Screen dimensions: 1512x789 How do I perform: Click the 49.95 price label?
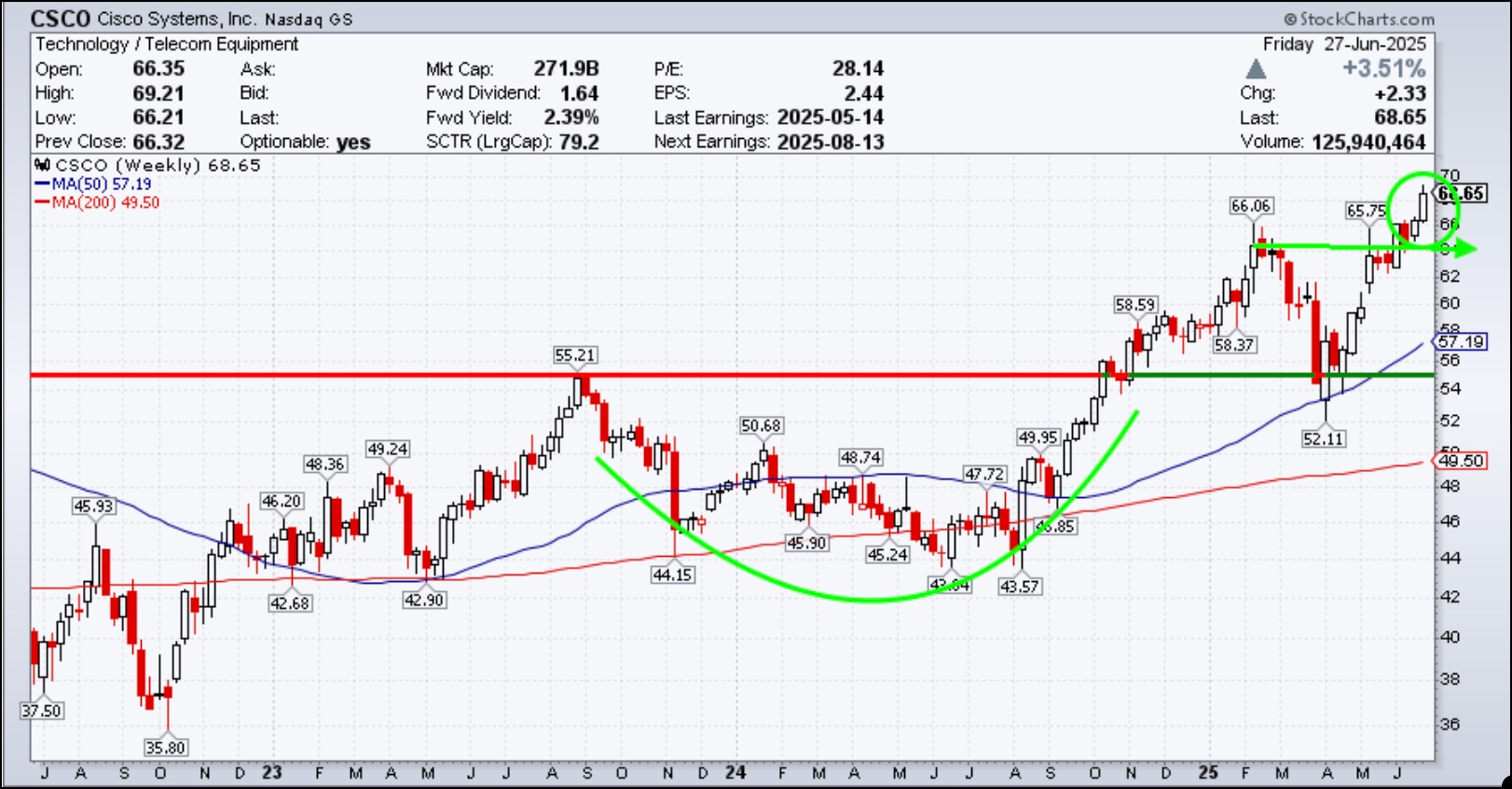pos(1038,437)
